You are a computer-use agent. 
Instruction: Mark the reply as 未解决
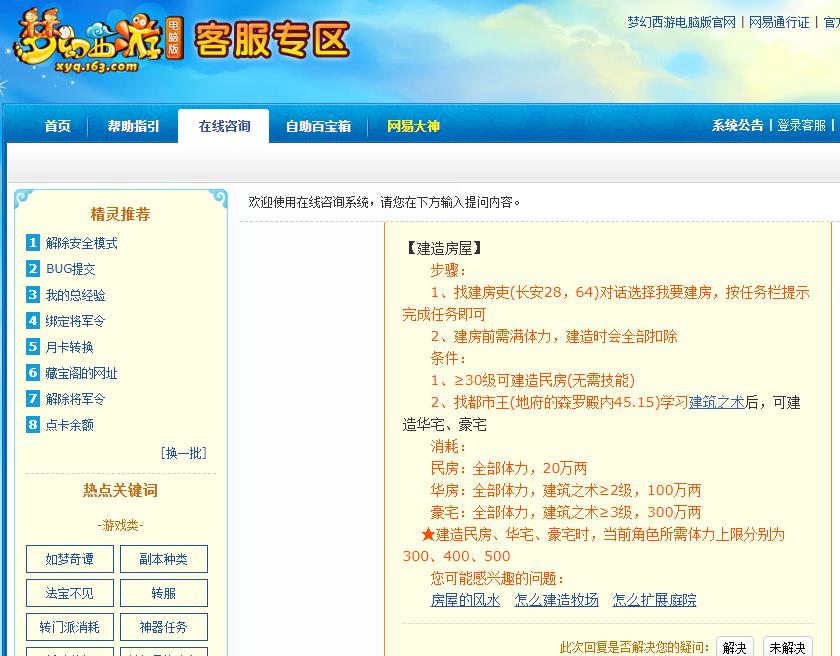point(788,647)
